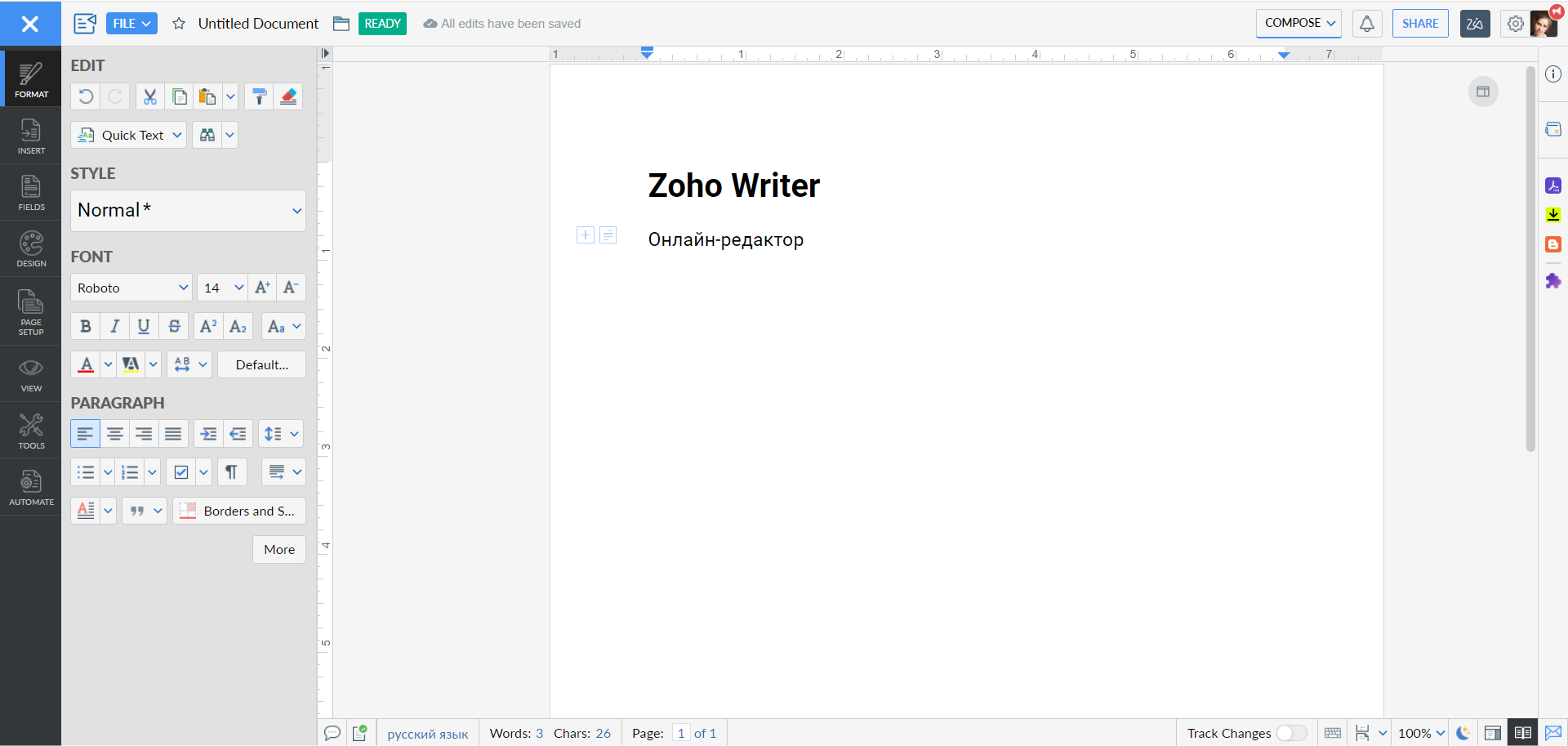Click the Zia writing assistant icon
Viewport: 1568px width, 746px height.
coord(1475,24)
